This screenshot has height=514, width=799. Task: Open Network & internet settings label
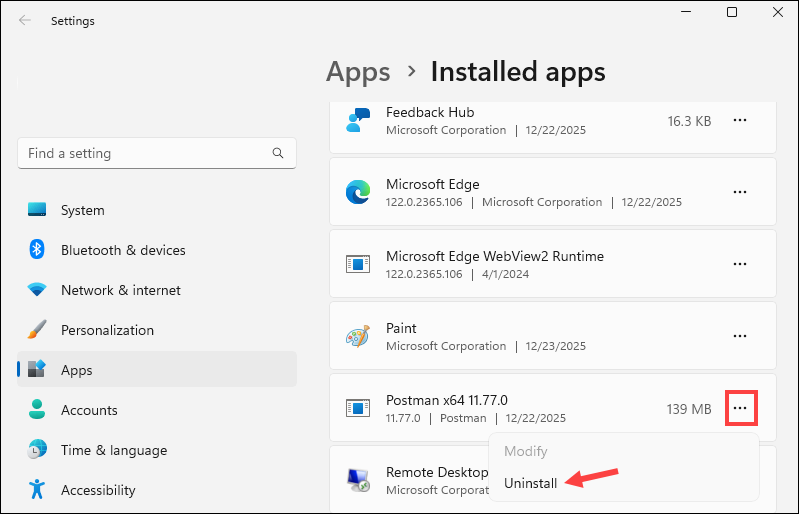(121, 290)
